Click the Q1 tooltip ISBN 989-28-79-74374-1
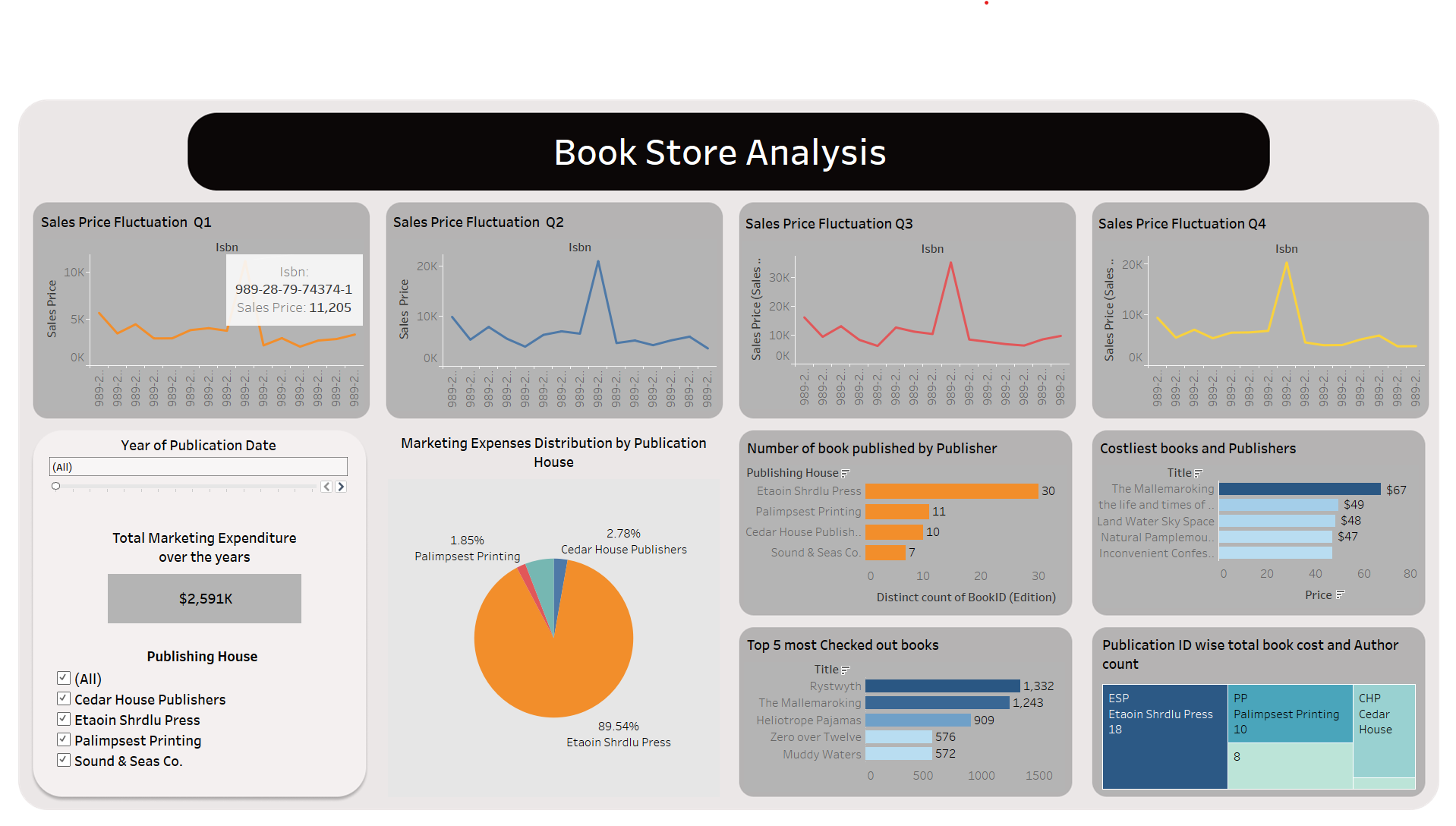 click(x=294, y=289)
